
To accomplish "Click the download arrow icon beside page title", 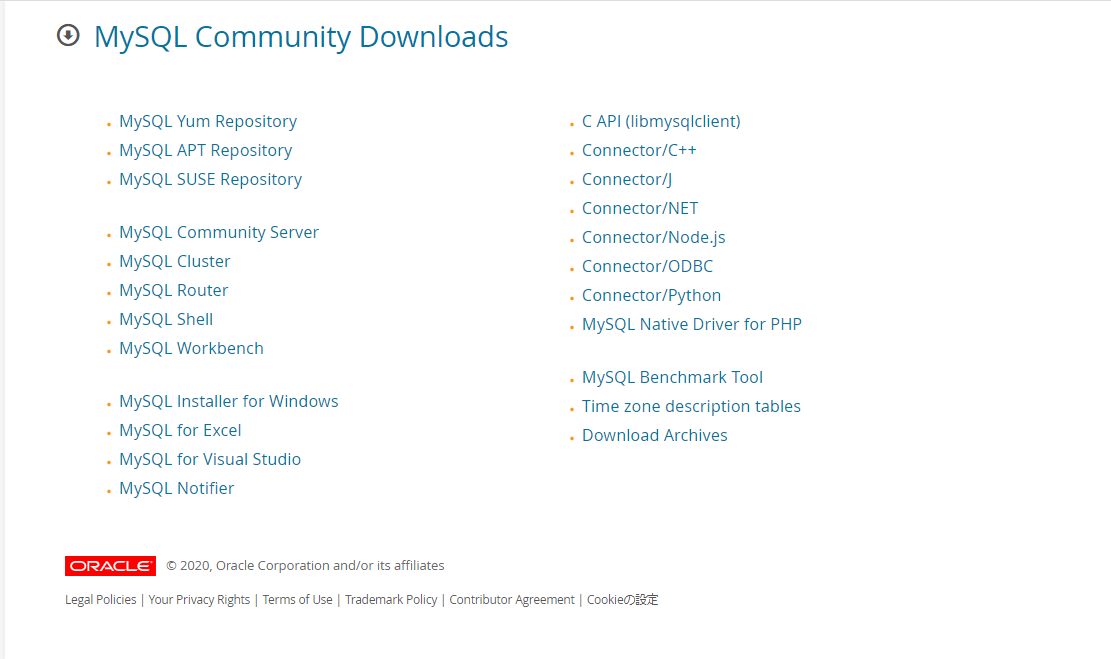I will pyautogui.click(x=68, y=37).
